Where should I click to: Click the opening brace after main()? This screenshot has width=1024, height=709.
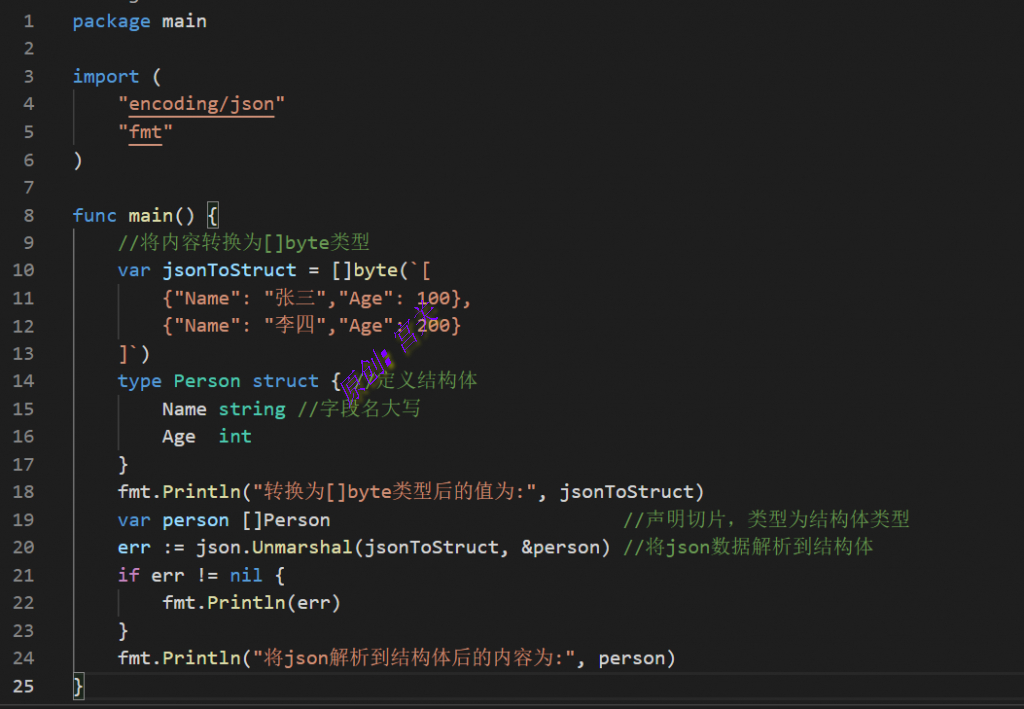(x=212, y=215)
